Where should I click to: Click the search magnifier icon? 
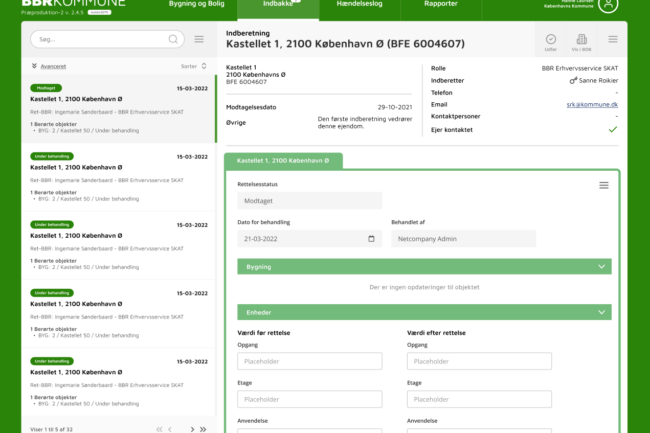(x=173, y=39)
